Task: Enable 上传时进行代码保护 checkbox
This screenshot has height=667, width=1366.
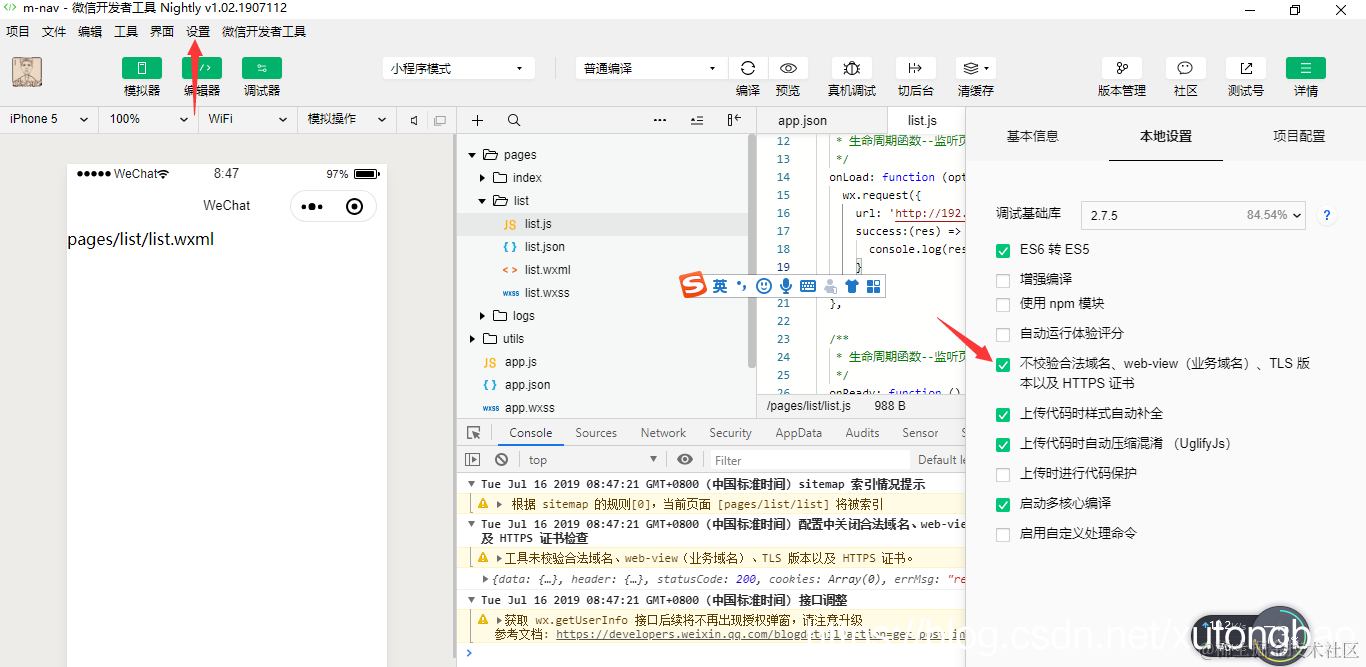Action: click(x=1003, y=474)
